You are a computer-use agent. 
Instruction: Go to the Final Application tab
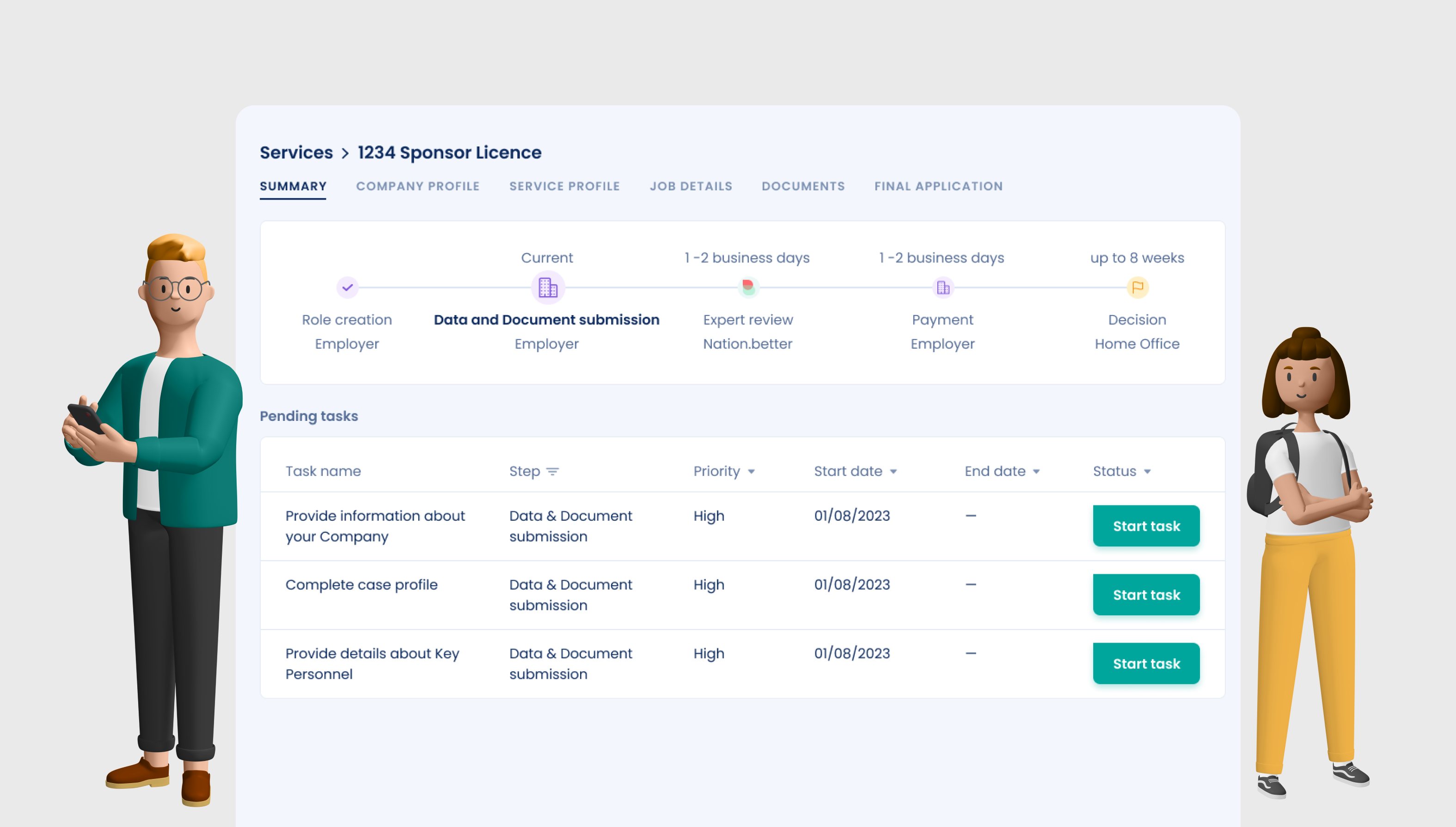pos(938,186)
